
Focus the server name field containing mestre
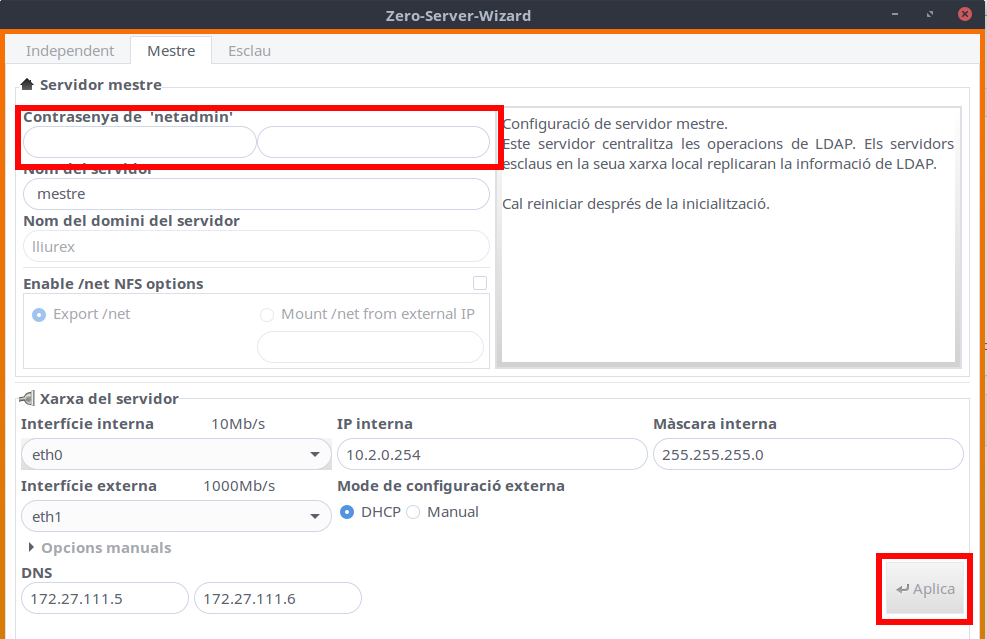256,194
